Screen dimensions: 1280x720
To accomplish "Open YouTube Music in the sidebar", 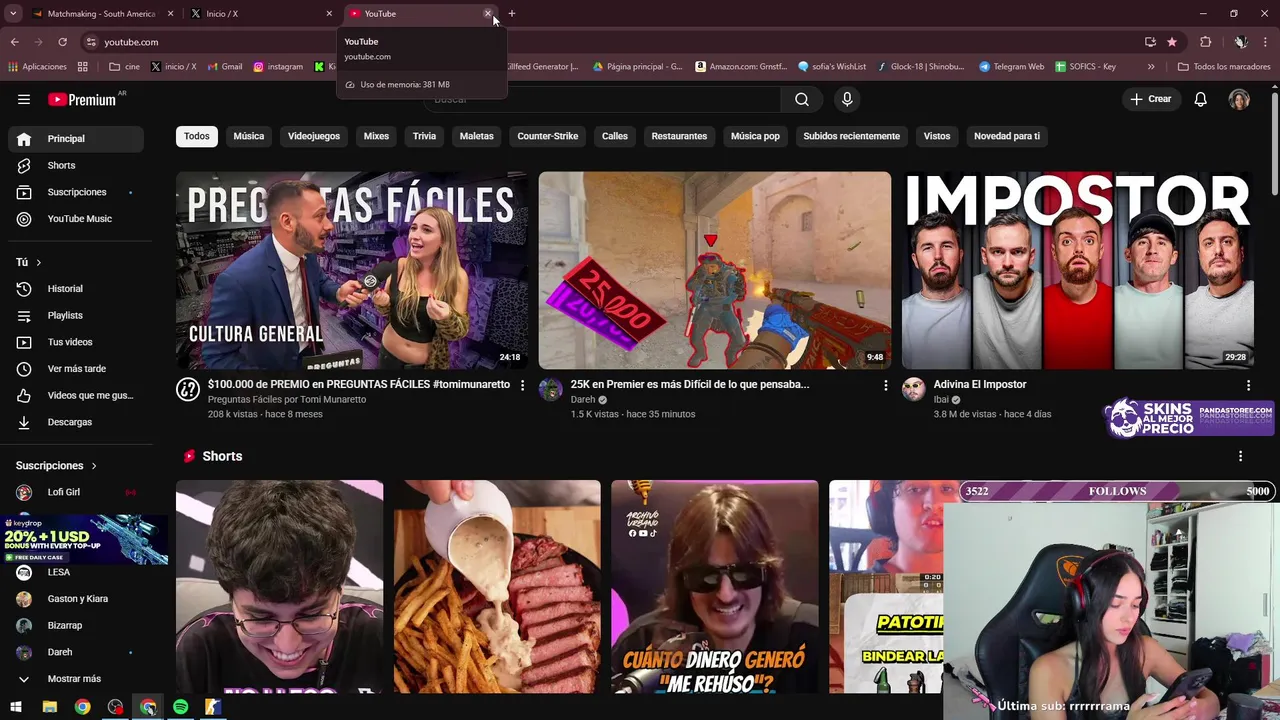I will tap(76, 219).
